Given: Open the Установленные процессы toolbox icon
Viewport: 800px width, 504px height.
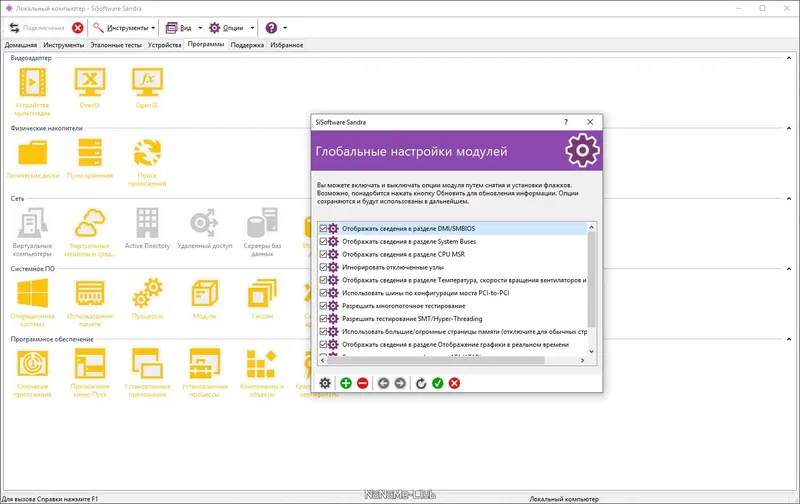Looking at the screenshot, I should [x=205, y=363].
